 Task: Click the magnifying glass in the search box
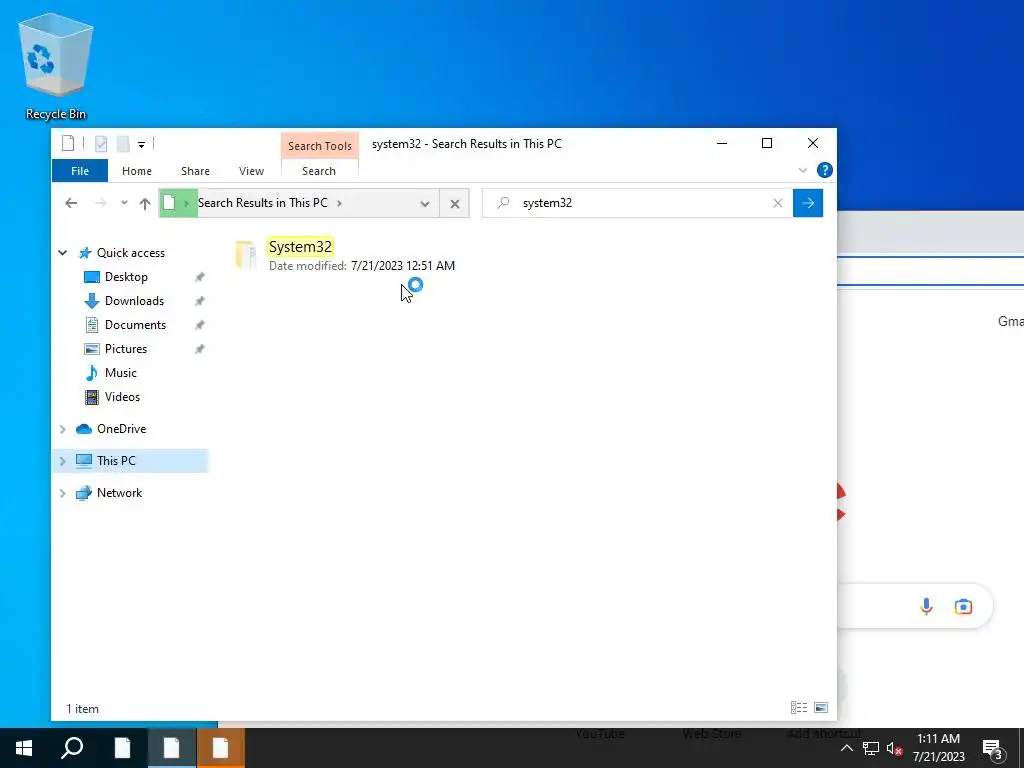(x=503, y=203)
